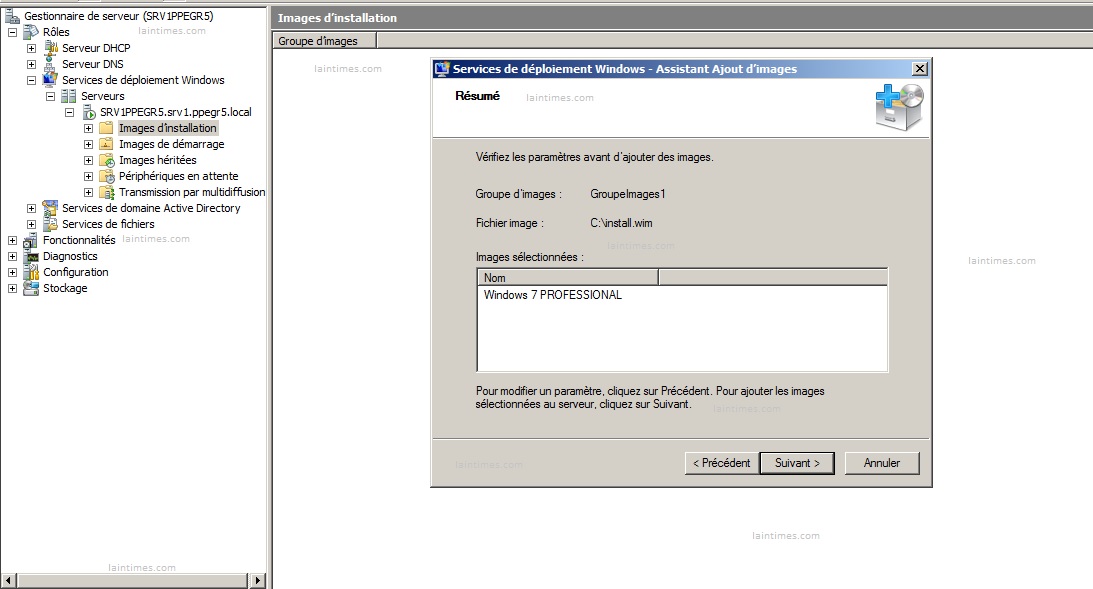
Task: Click the Images de démarrage folder icon
Action: click(107, 144)
